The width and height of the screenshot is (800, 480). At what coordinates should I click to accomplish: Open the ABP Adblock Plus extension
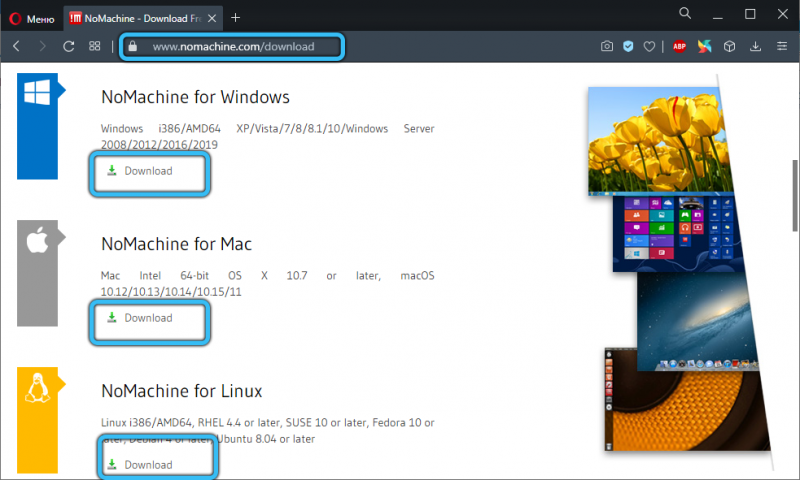point(679,46)
